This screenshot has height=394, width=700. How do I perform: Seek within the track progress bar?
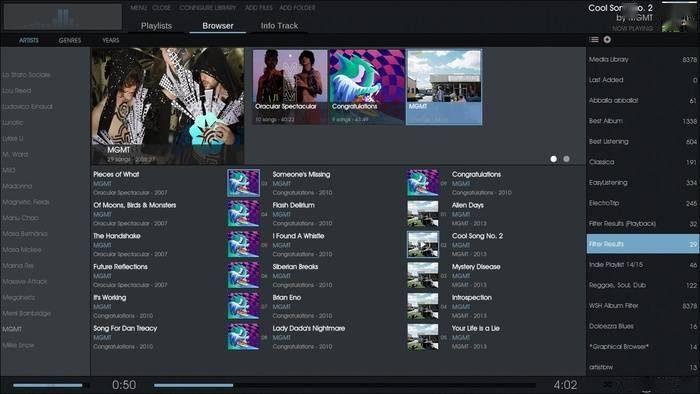click(345, 385)
